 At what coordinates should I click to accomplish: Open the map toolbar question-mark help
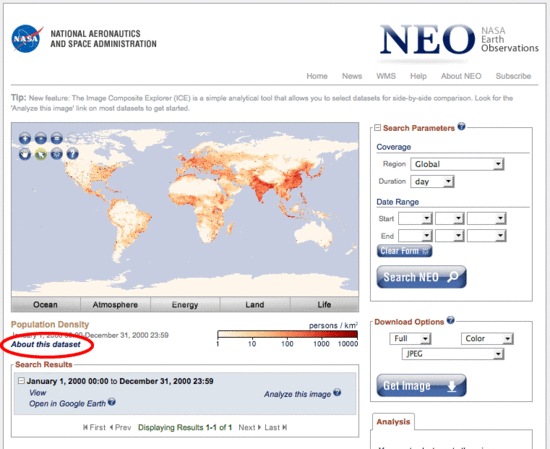point(72,154)
